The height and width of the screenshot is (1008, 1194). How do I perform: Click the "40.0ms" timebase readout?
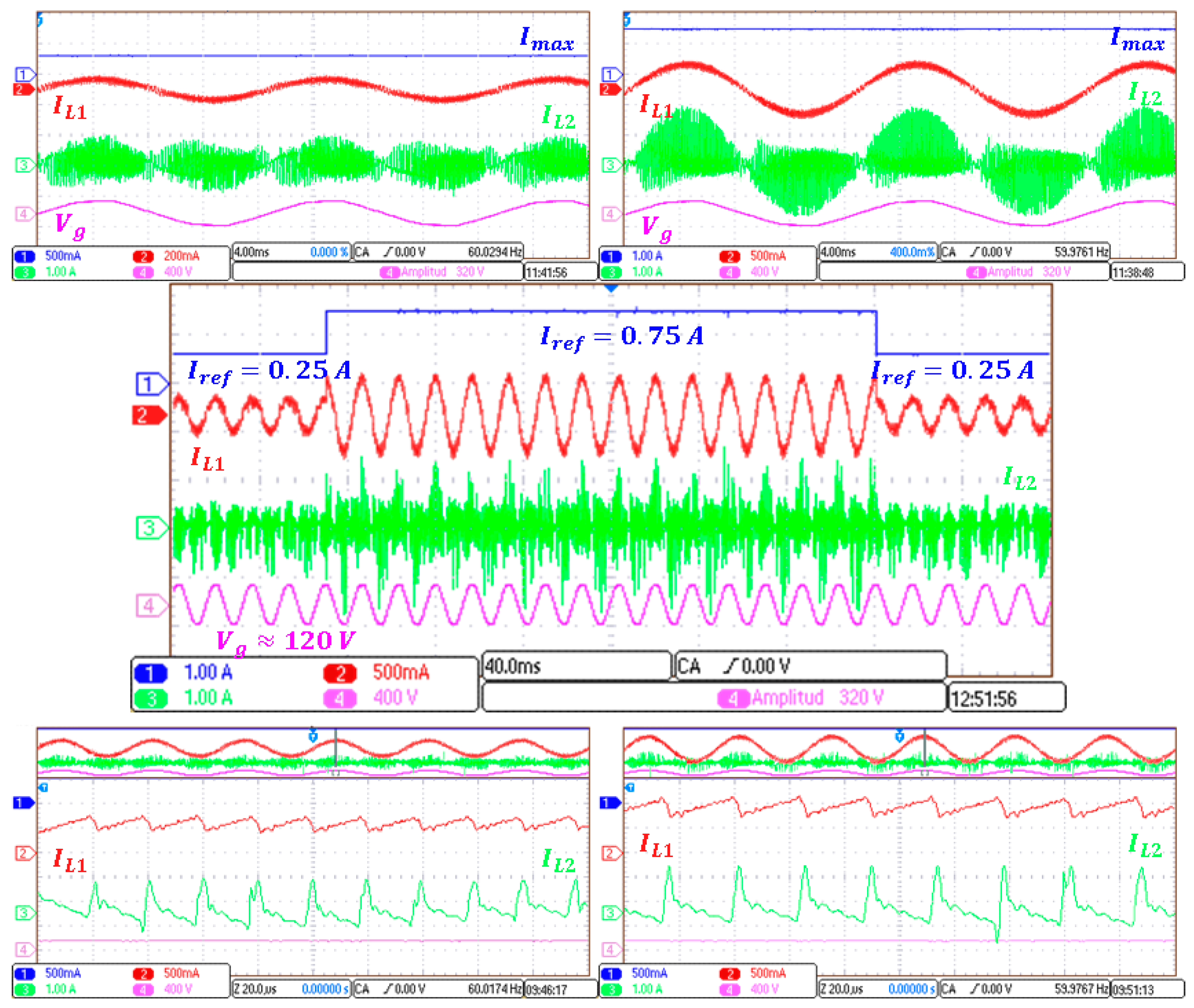[x=513, y=666]
